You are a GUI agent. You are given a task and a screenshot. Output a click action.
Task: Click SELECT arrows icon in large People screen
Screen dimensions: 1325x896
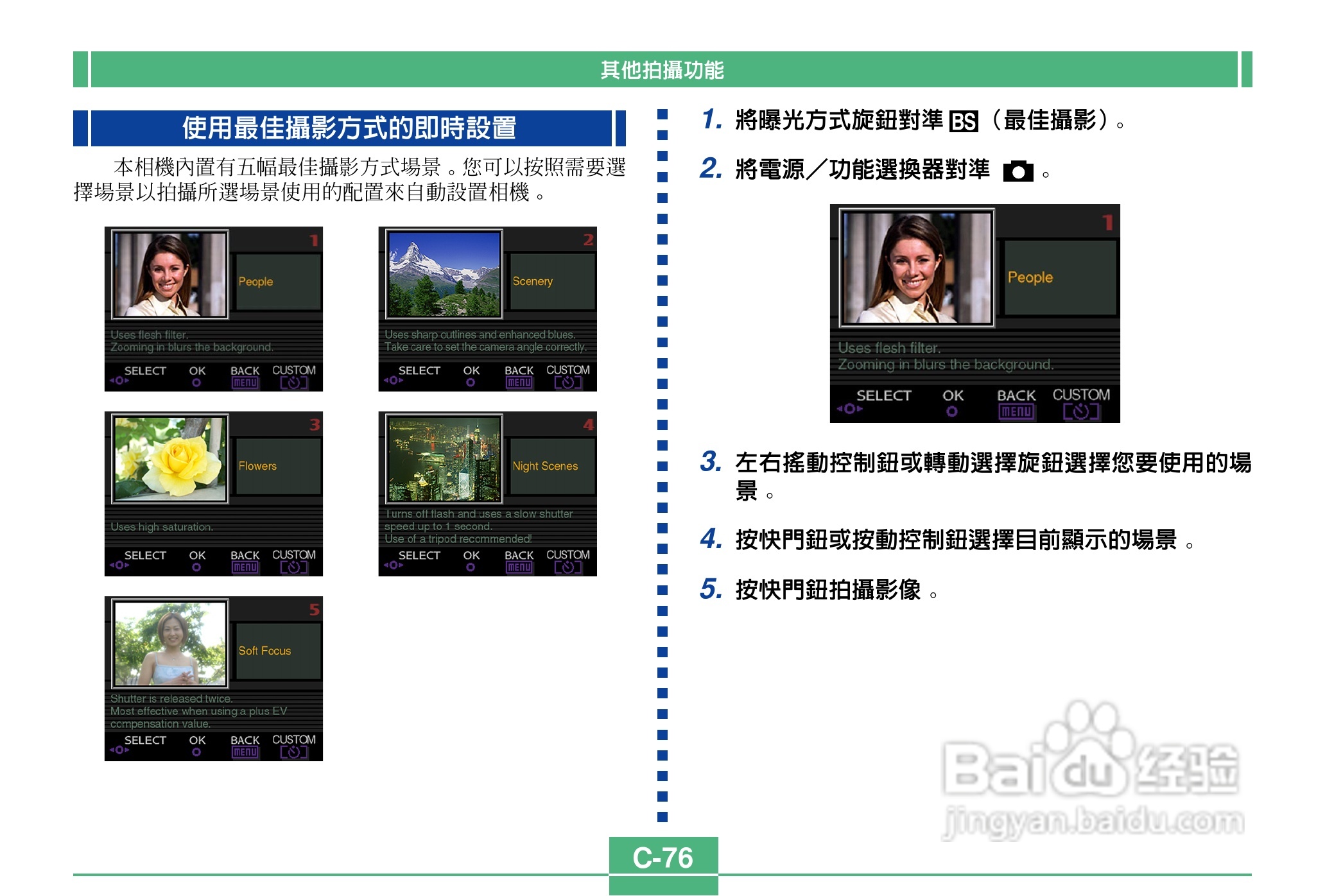(849, 408)
